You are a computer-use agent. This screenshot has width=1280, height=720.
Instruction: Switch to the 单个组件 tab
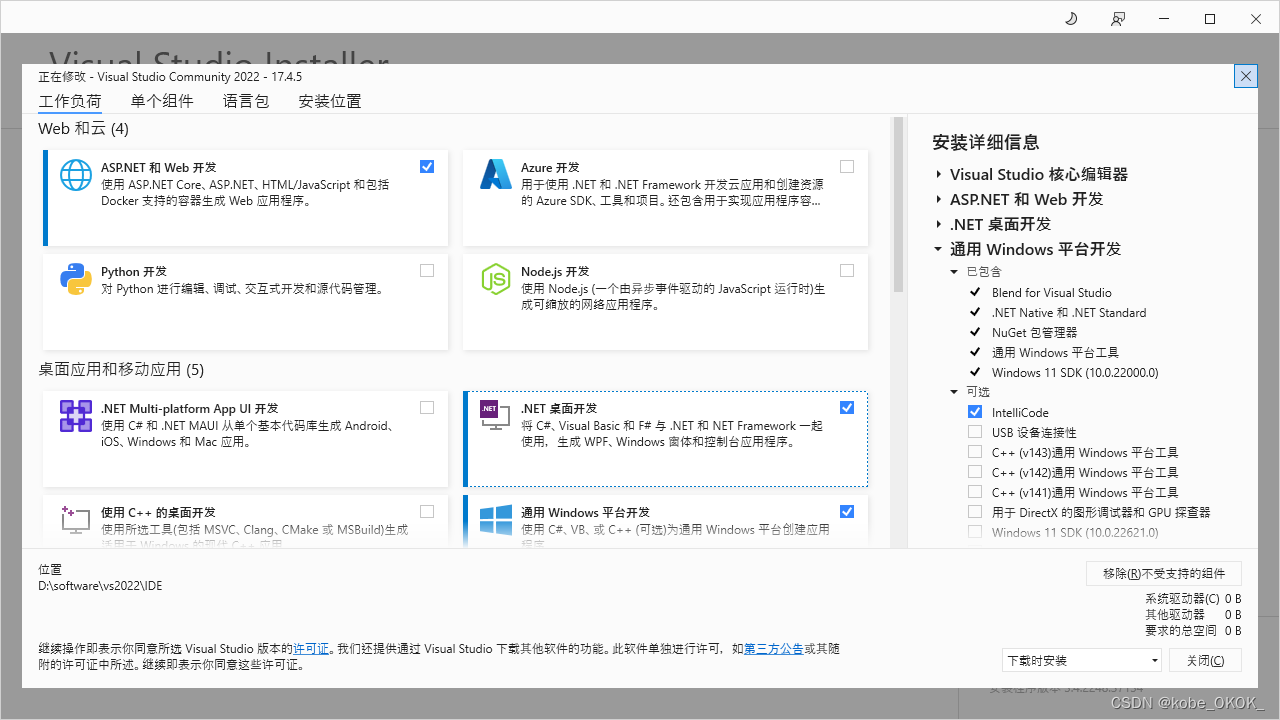click(162, 100)
